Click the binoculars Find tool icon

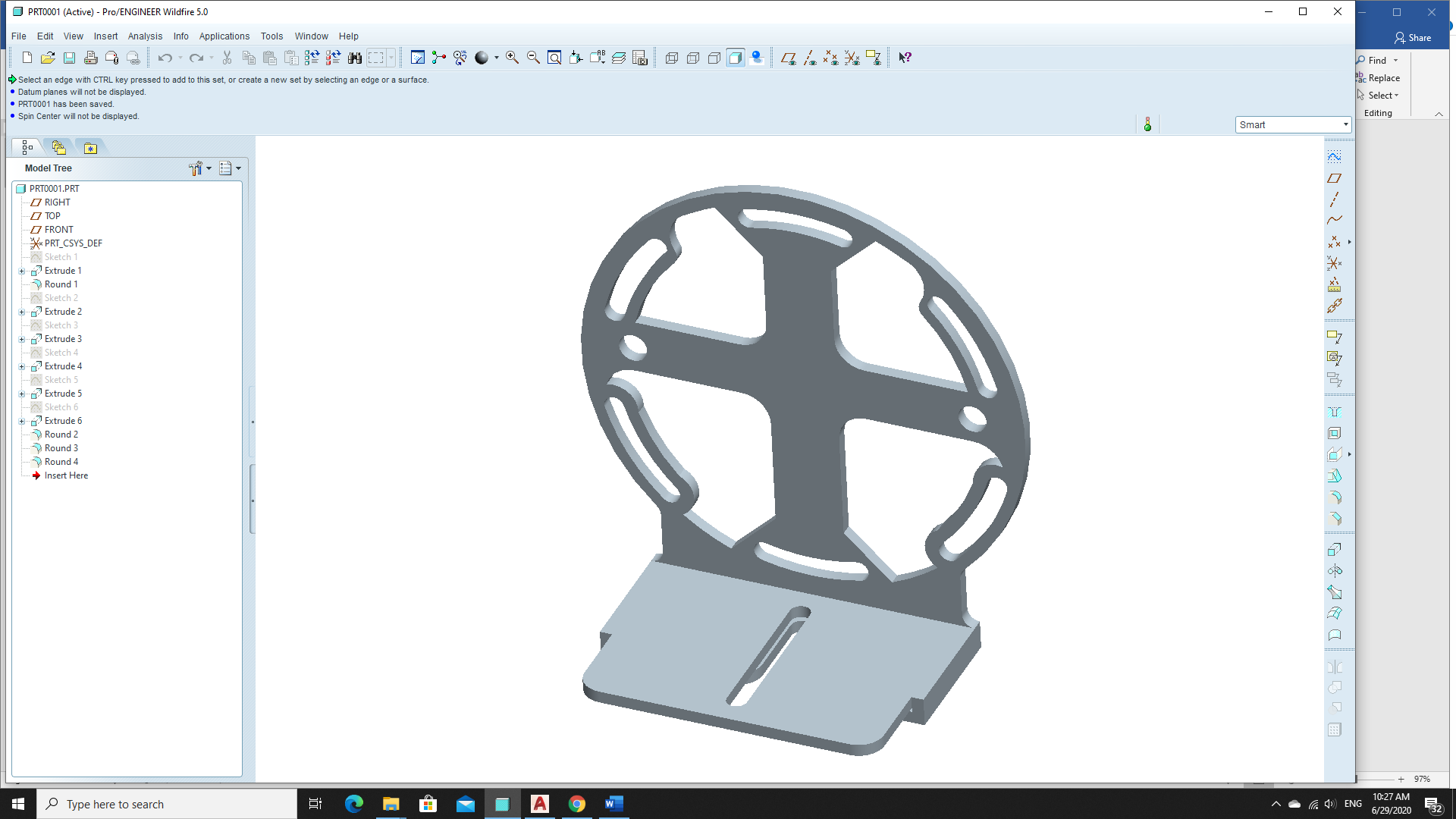(354, 58)
